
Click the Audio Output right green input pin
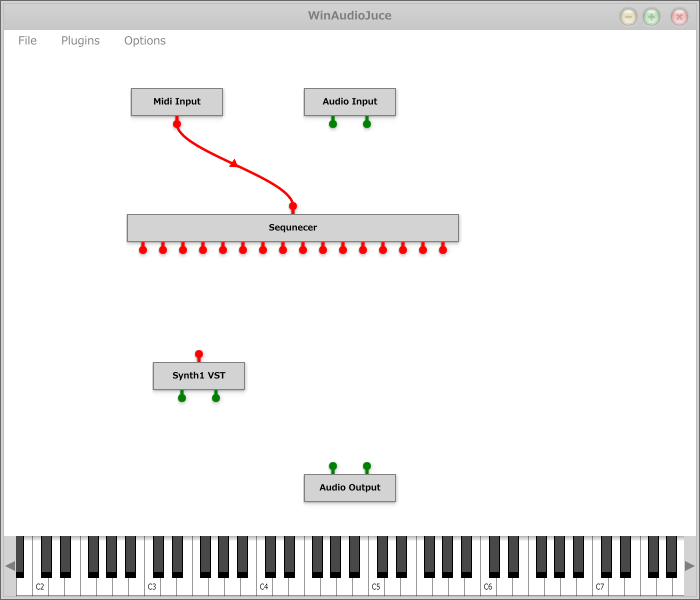(x=367, y=467)
